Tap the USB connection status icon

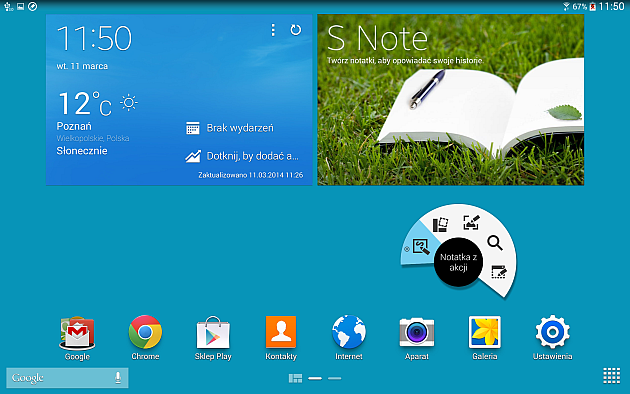(x=8, y=6)
